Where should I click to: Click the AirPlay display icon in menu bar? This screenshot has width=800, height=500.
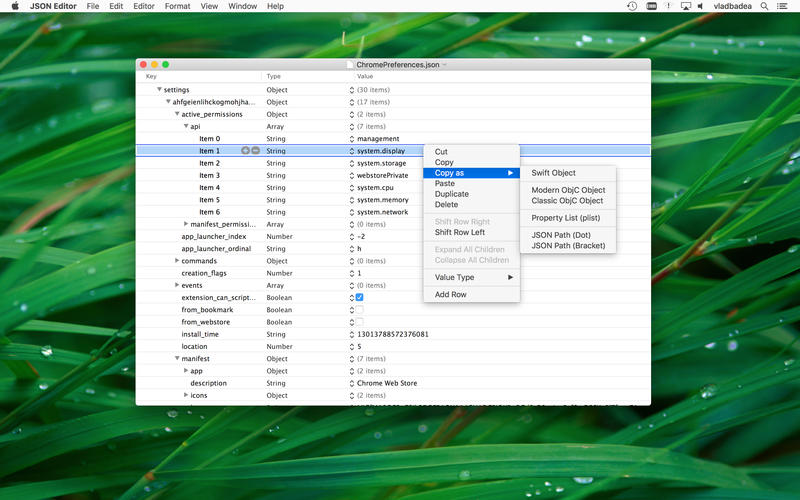click(686, 6)
